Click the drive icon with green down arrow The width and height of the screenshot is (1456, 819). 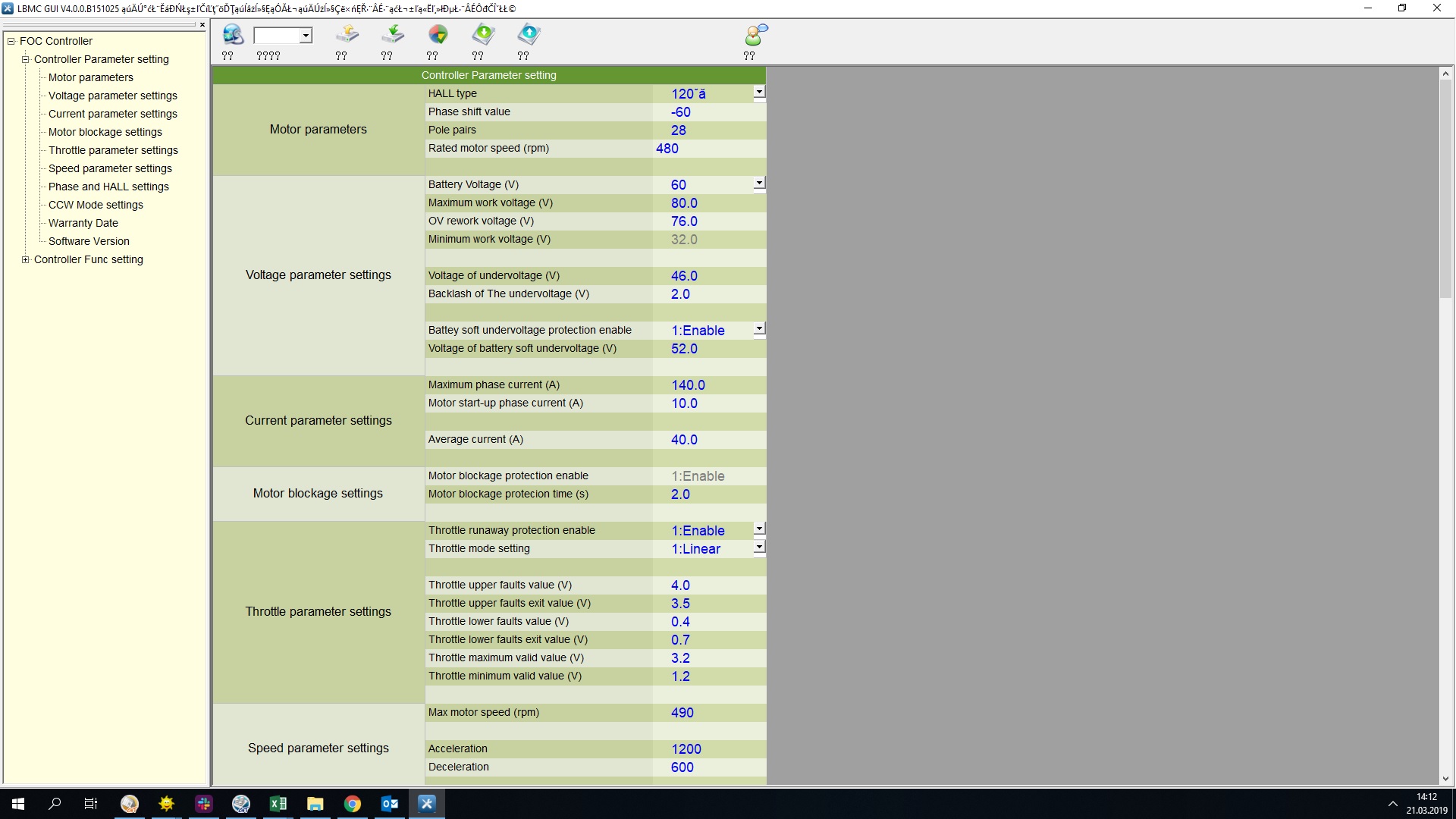tap(393, 35)
